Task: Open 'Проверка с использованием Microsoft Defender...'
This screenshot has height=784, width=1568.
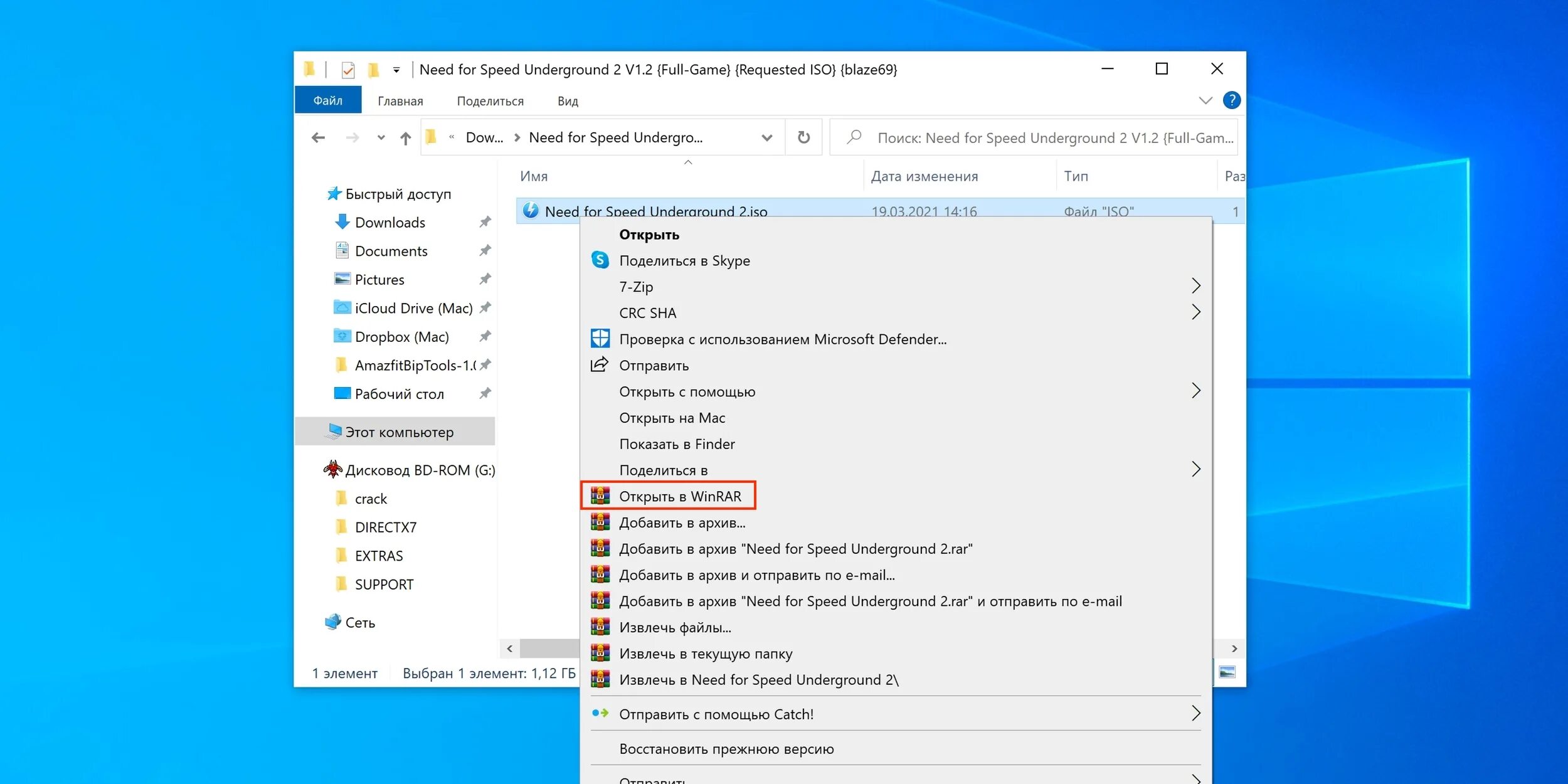Action: 783,338
